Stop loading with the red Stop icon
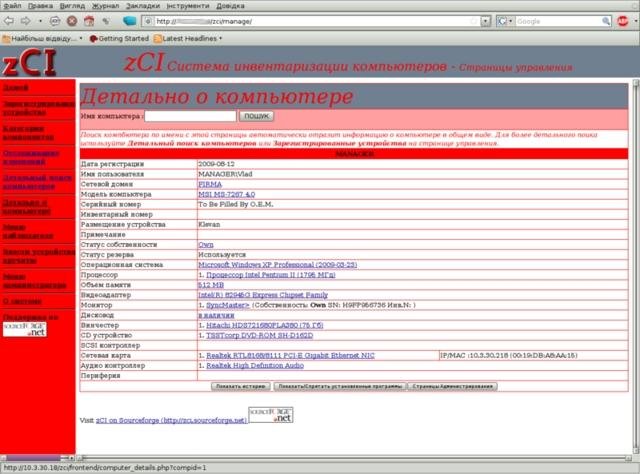The width and height of the screenshot is (640, 474). [x=72, y=21]
